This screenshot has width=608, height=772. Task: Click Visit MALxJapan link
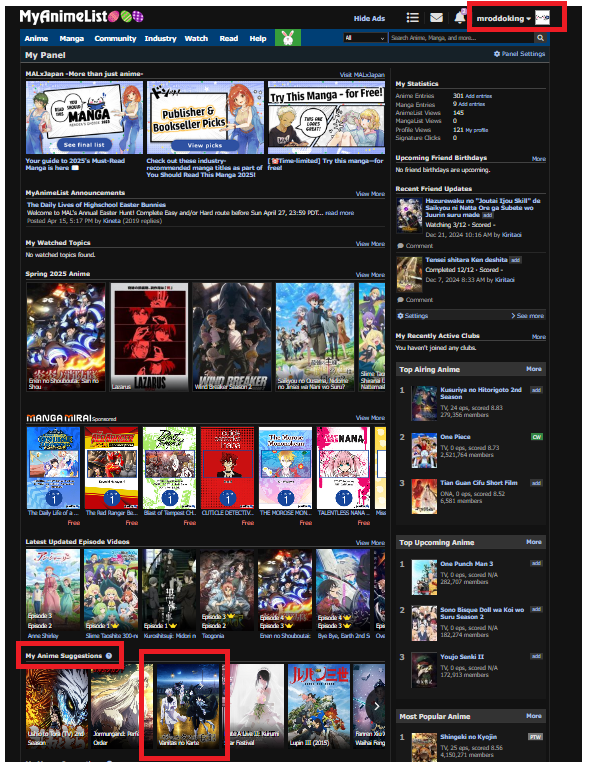pyautogui.click(x=362, y=75)
